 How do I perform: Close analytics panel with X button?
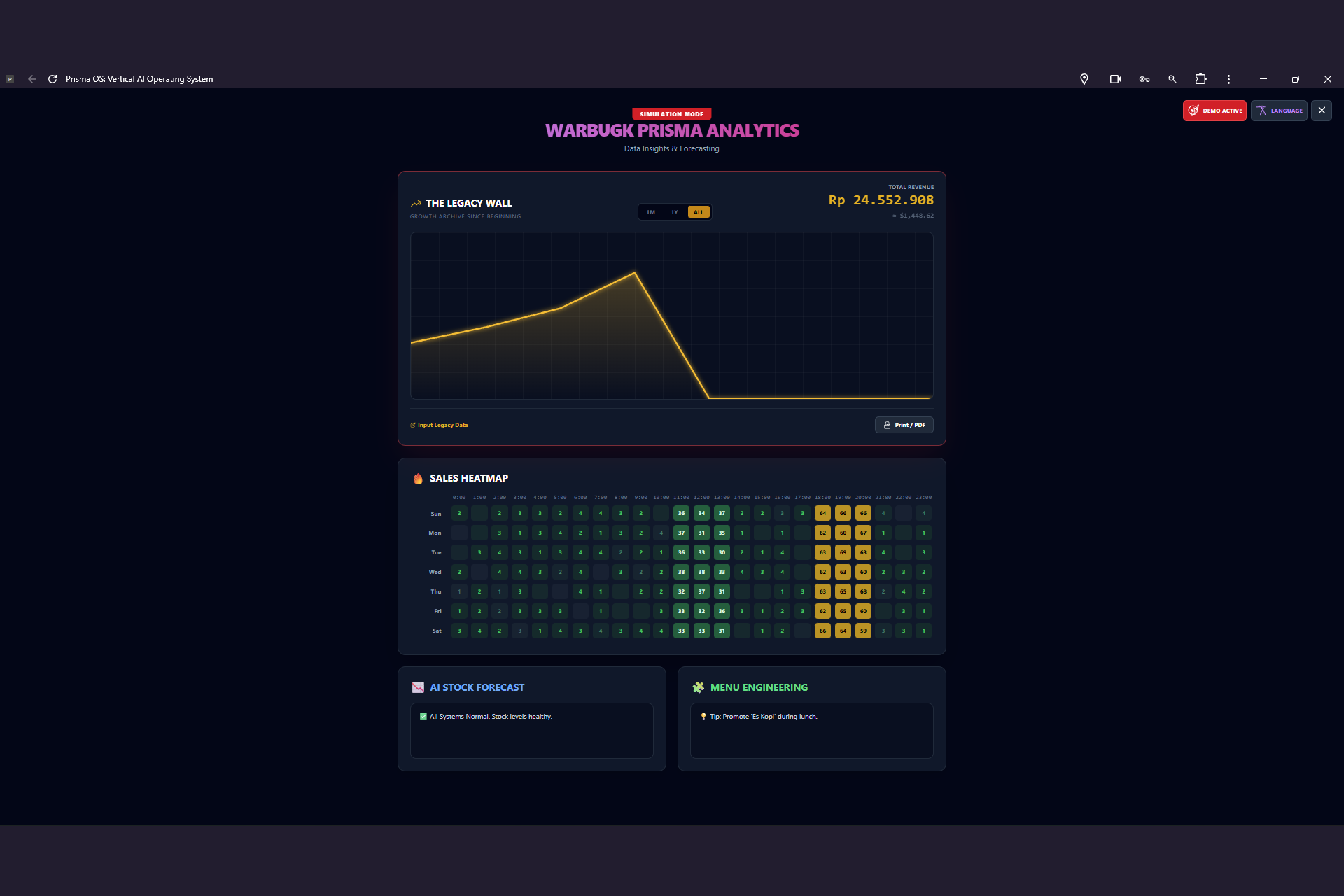pos(1321,111)
